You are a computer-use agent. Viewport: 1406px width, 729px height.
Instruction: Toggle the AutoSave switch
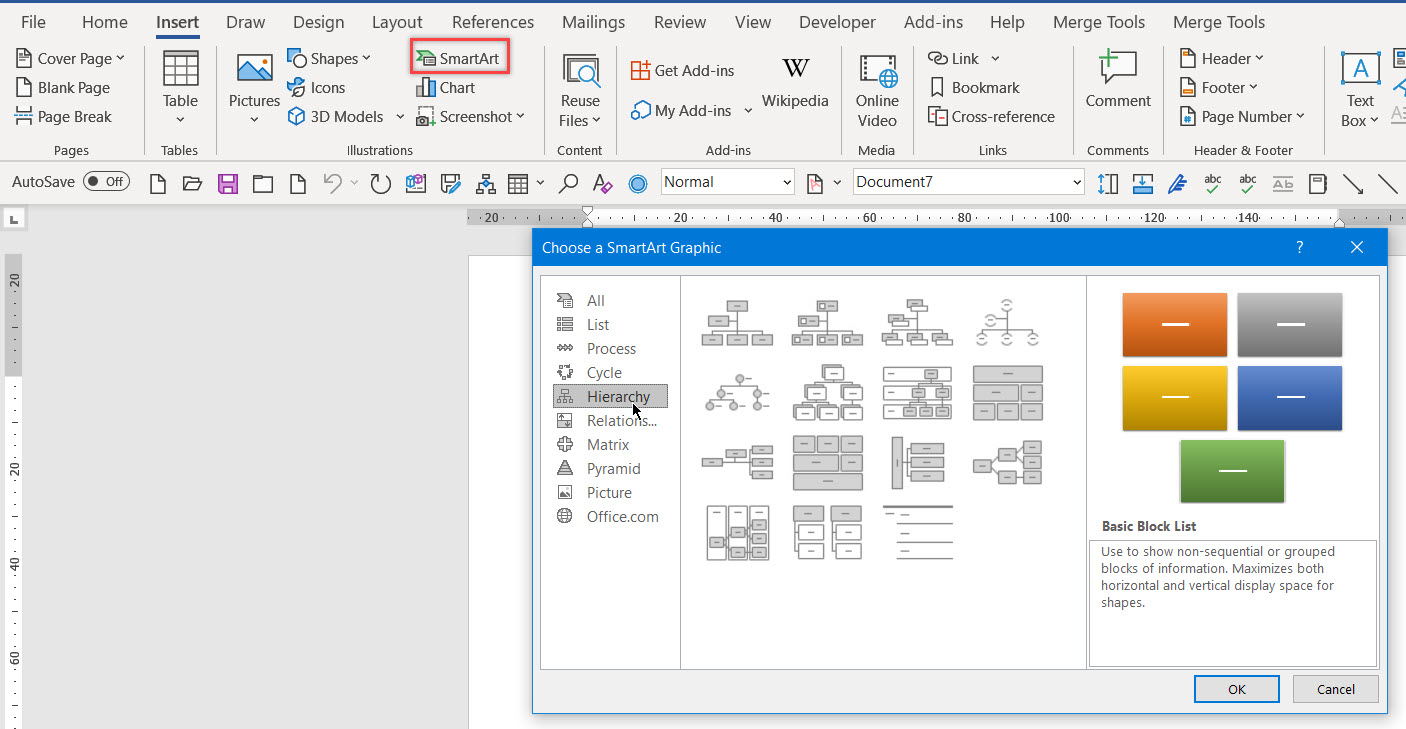tap(106, 182)
